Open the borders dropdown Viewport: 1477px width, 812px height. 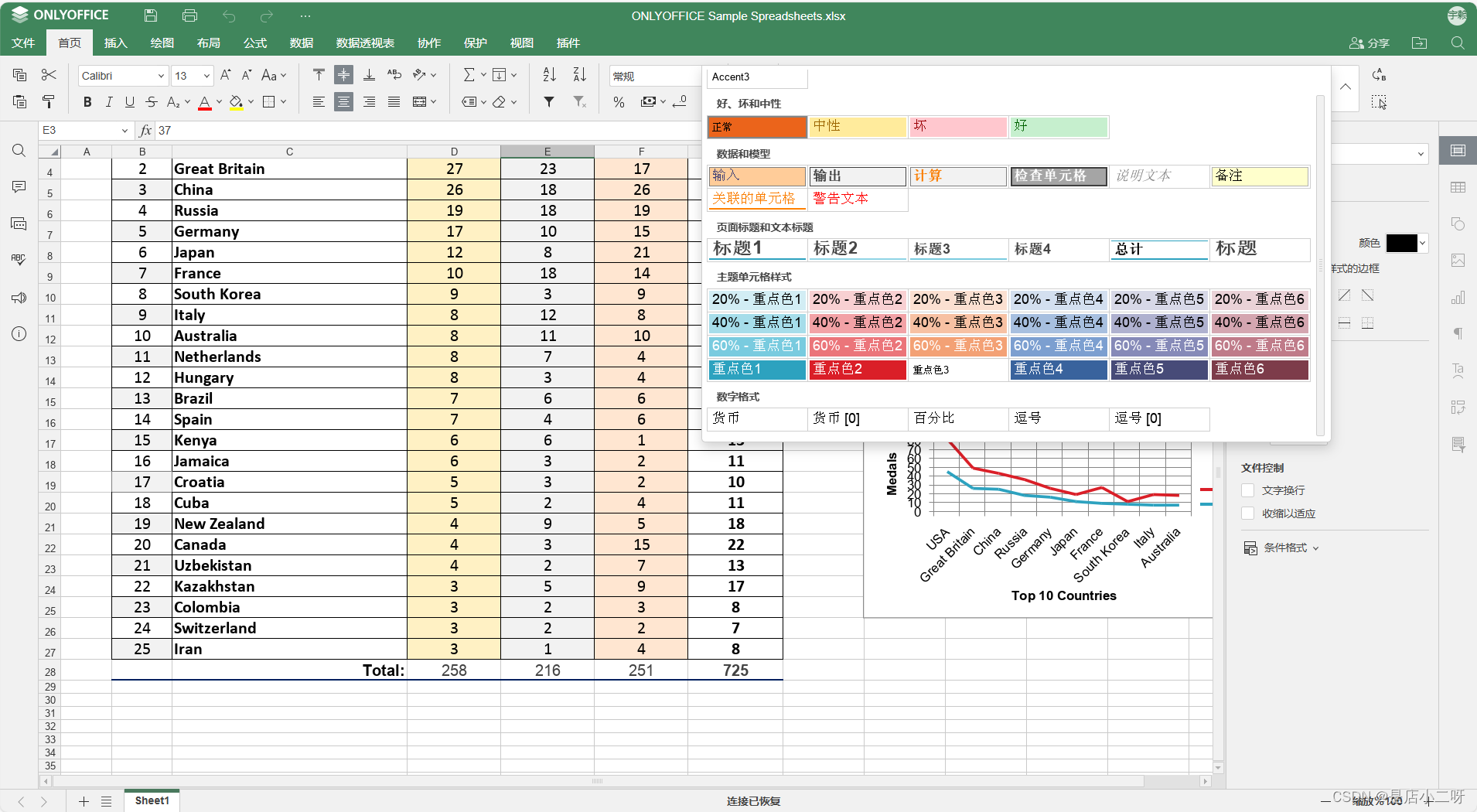[275, 101]
